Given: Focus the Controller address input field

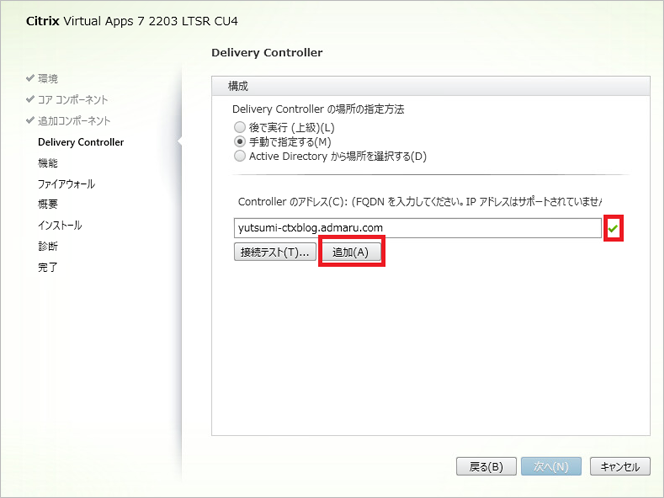Looking at the screenshot, I should pos(418,228).
